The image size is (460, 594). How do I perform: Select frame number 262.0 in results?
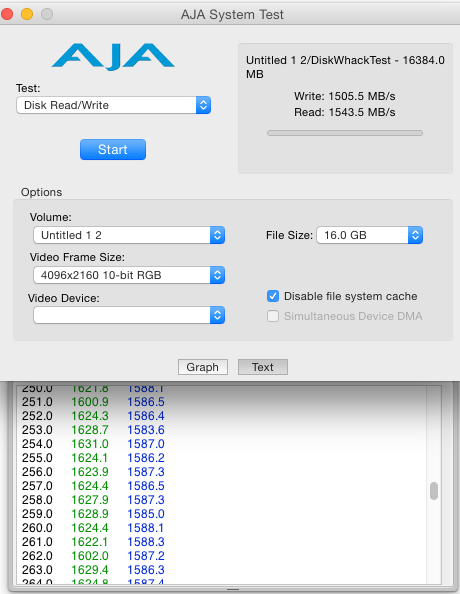37,556
